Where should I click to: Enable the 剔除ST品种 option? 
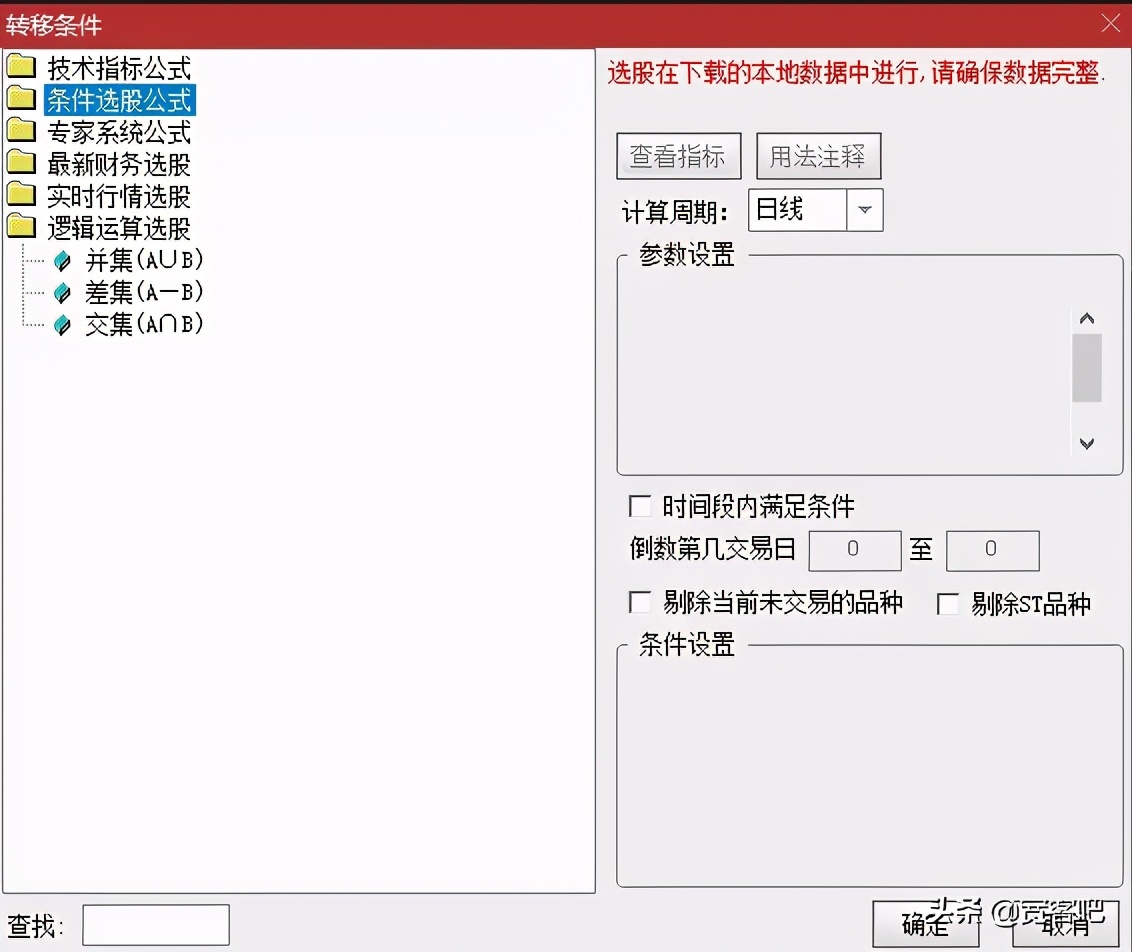pyautogui.click(x=947, y=603)
